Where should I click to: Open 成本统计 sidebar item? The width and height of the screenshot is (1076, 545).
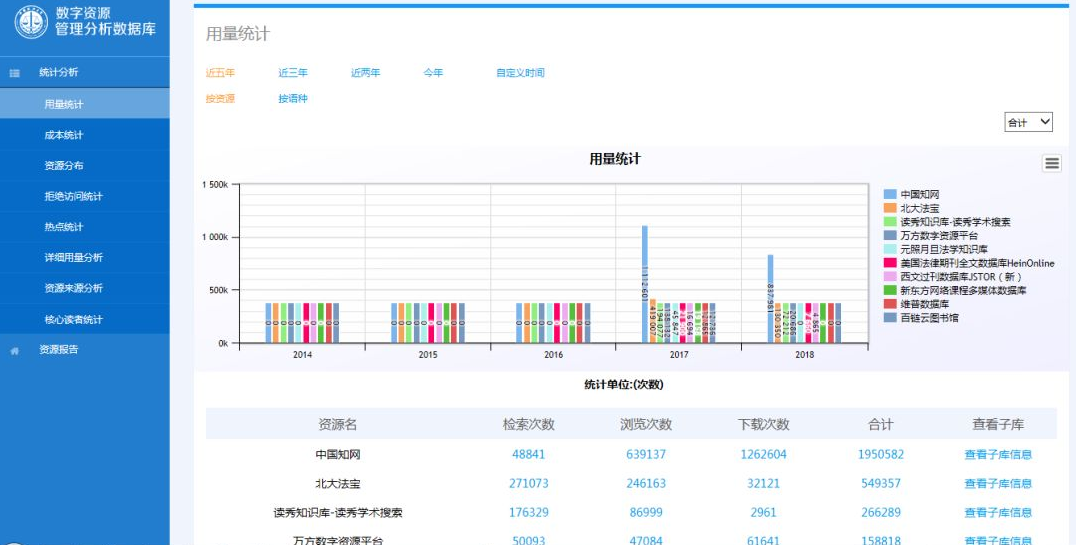tap(84, 135)
